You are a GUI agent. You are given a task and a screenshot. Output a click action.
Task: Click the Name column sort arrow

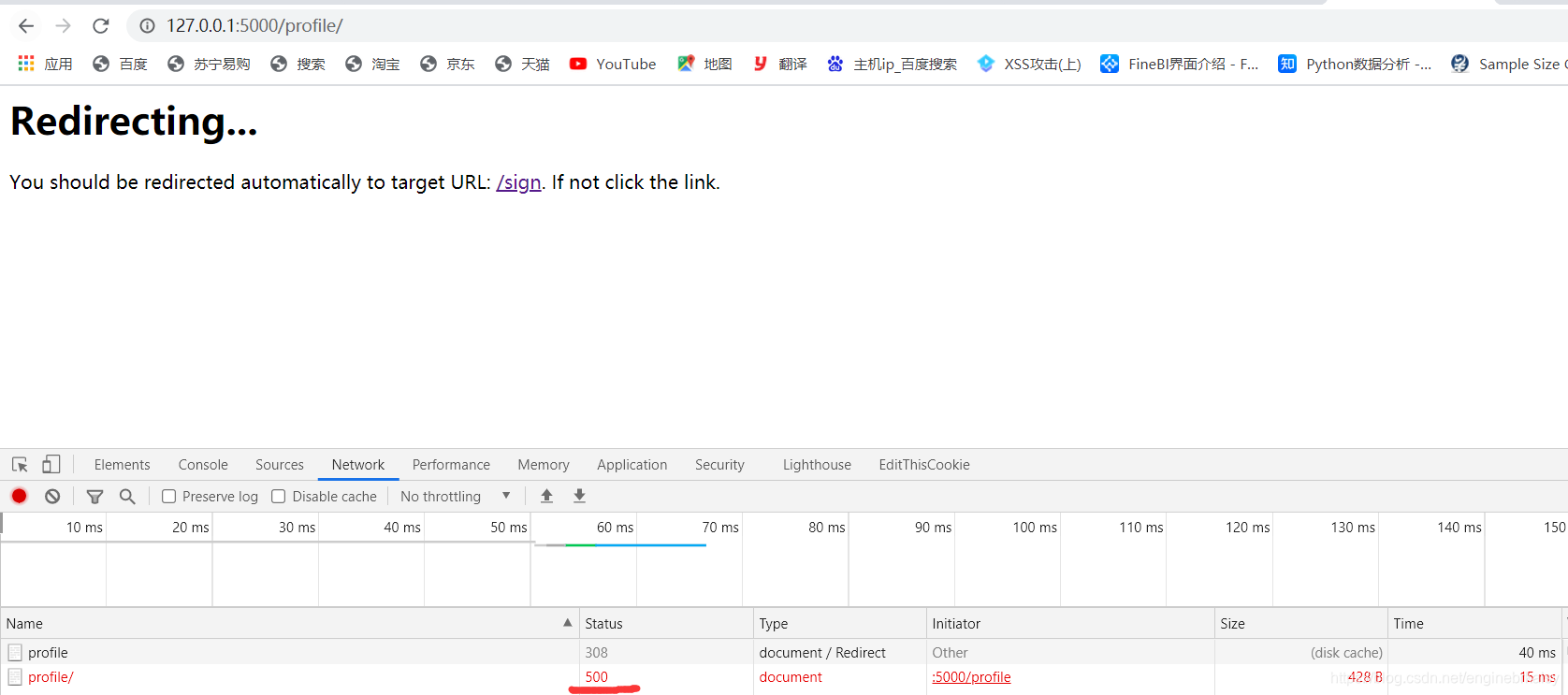568,623
